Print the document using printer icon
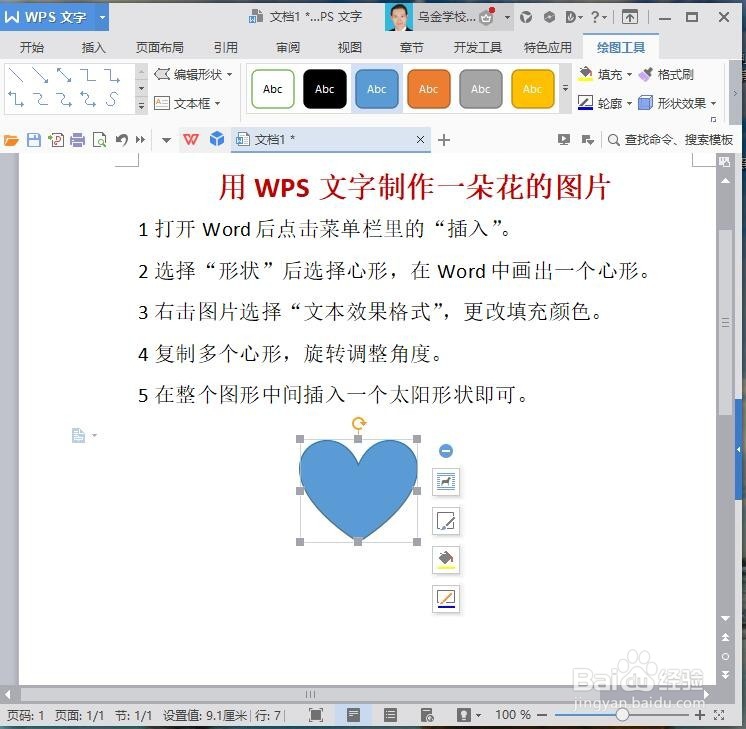Viewport: 746px width, 729px height. click(77, 140)
